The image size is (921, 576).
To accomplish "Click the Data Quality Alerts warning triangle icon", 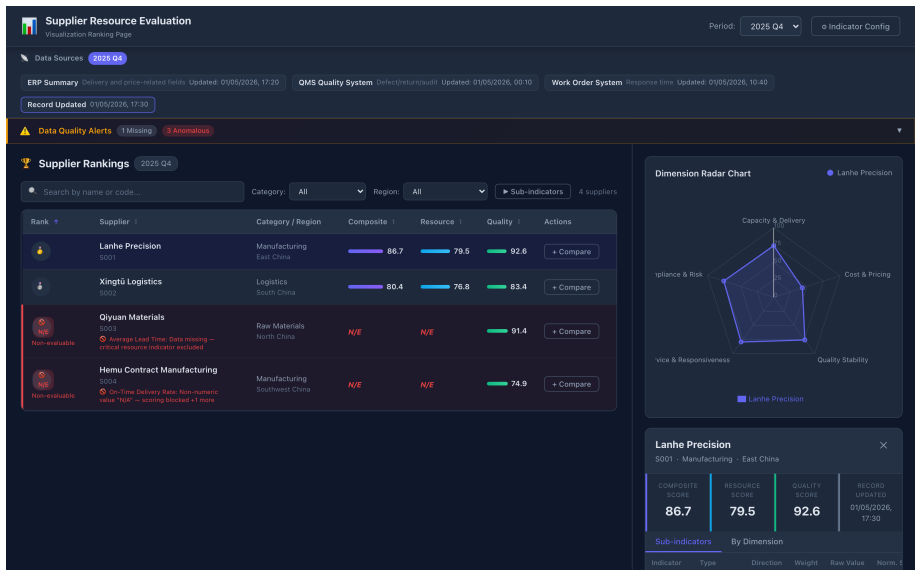I will 25,131.
